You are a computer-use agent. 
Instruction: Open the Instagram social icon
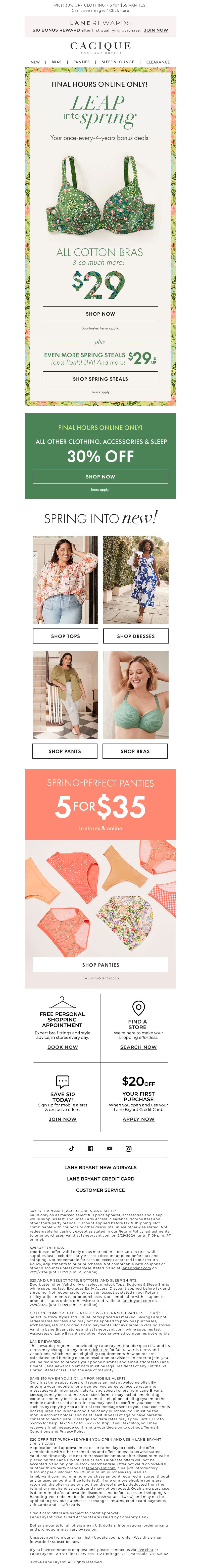(x=129, y=1149)
